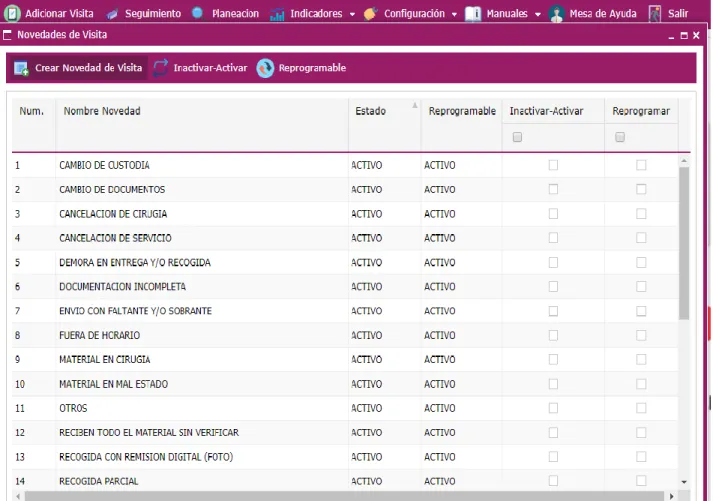Select the MATERIAL EN CIRUGIA row
Screen dimensions: 713x501
[x=345, y=360]
